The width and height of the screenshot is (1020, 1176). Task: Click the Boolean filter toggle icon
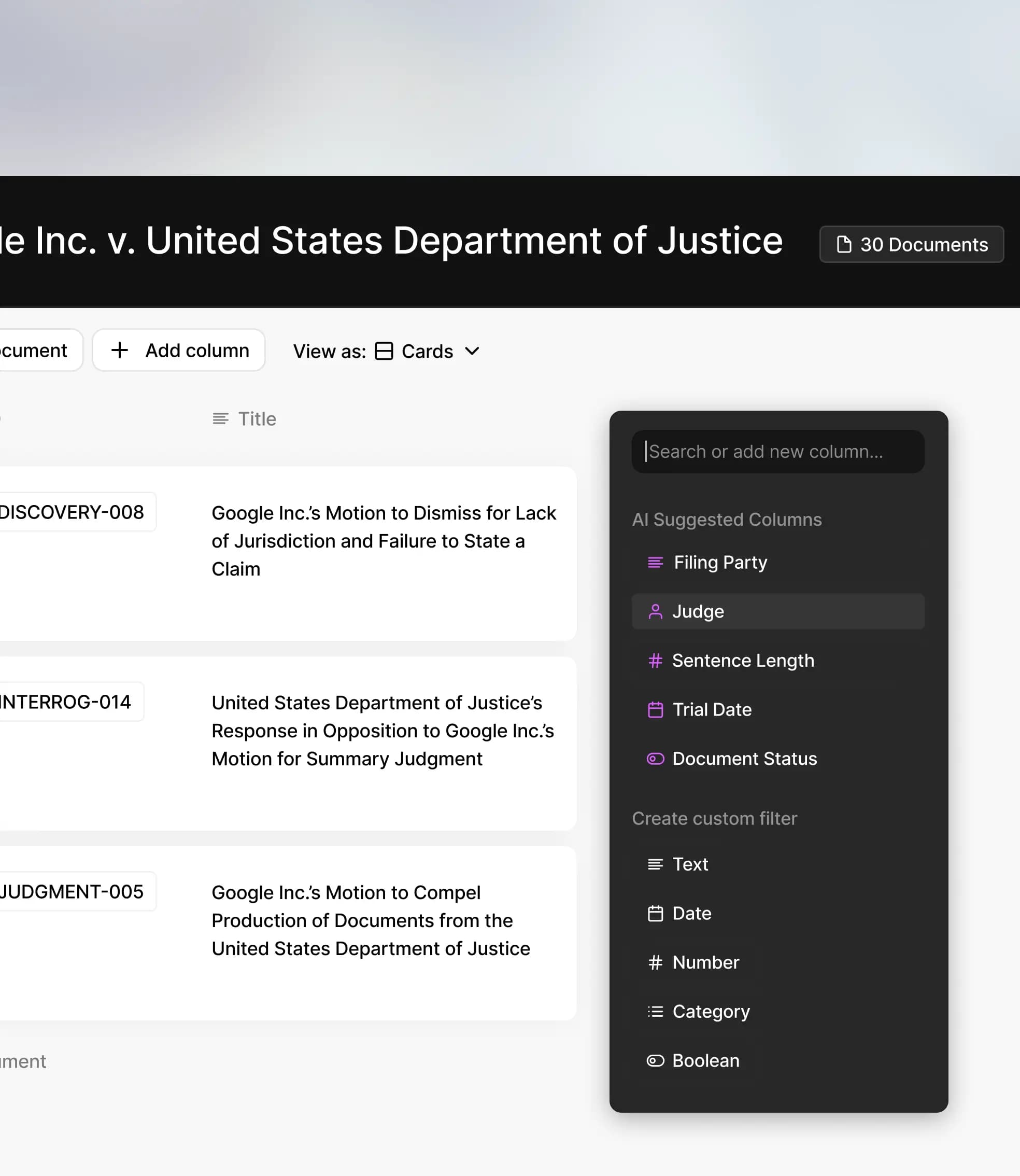655,1060
